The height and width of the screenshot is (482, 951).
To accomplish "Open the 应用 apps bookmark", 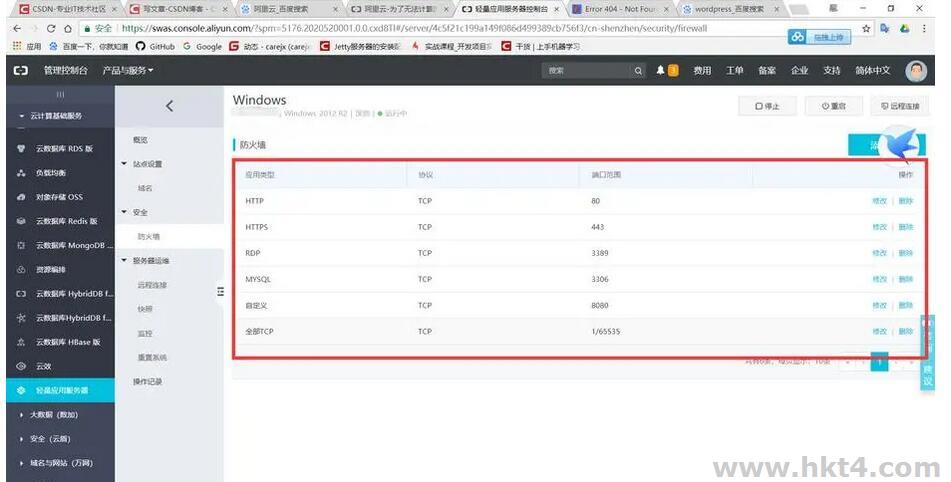I will (x=27, y=47).
